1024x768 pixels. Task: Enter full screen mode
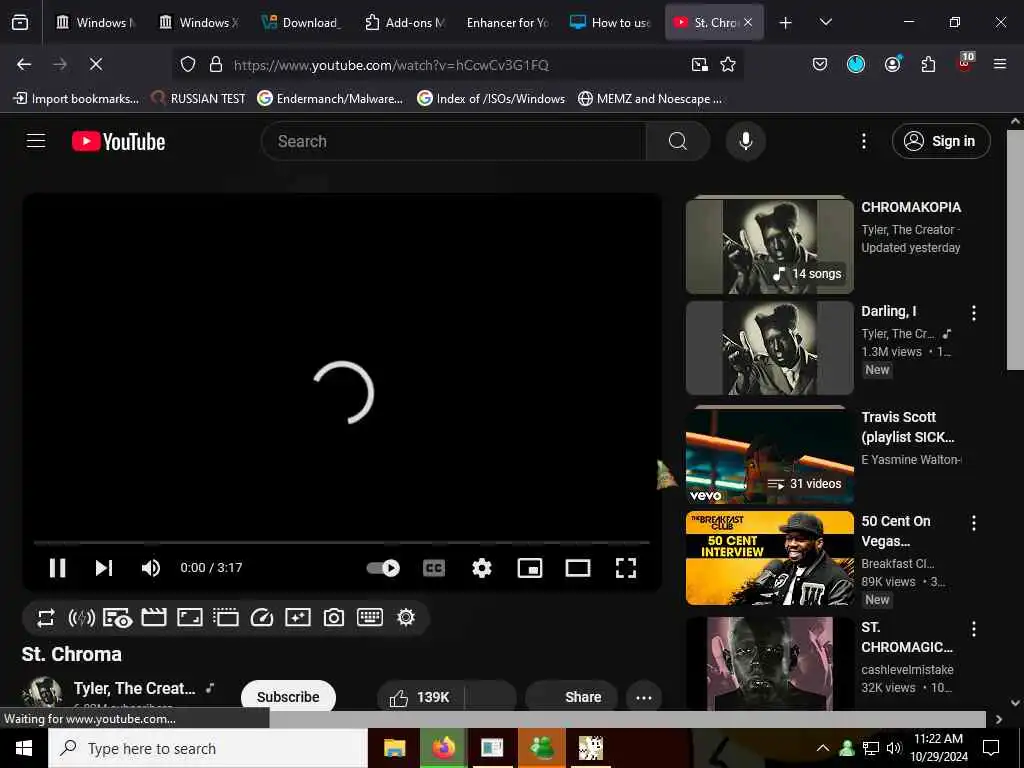(x=626, y=568)
